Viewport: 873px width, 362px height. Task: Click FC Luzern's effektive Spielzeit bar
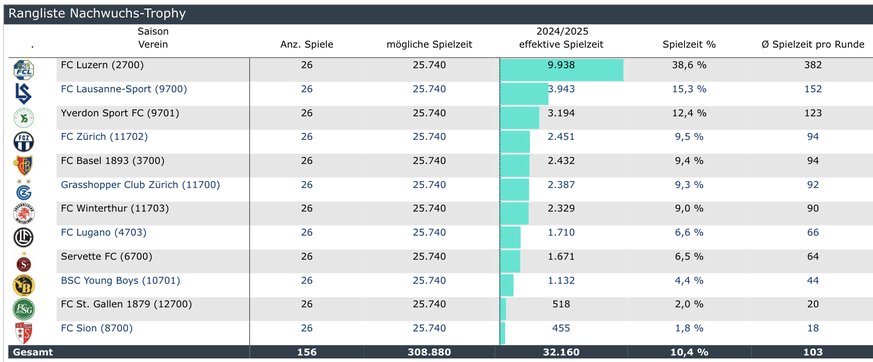point(562,70)
